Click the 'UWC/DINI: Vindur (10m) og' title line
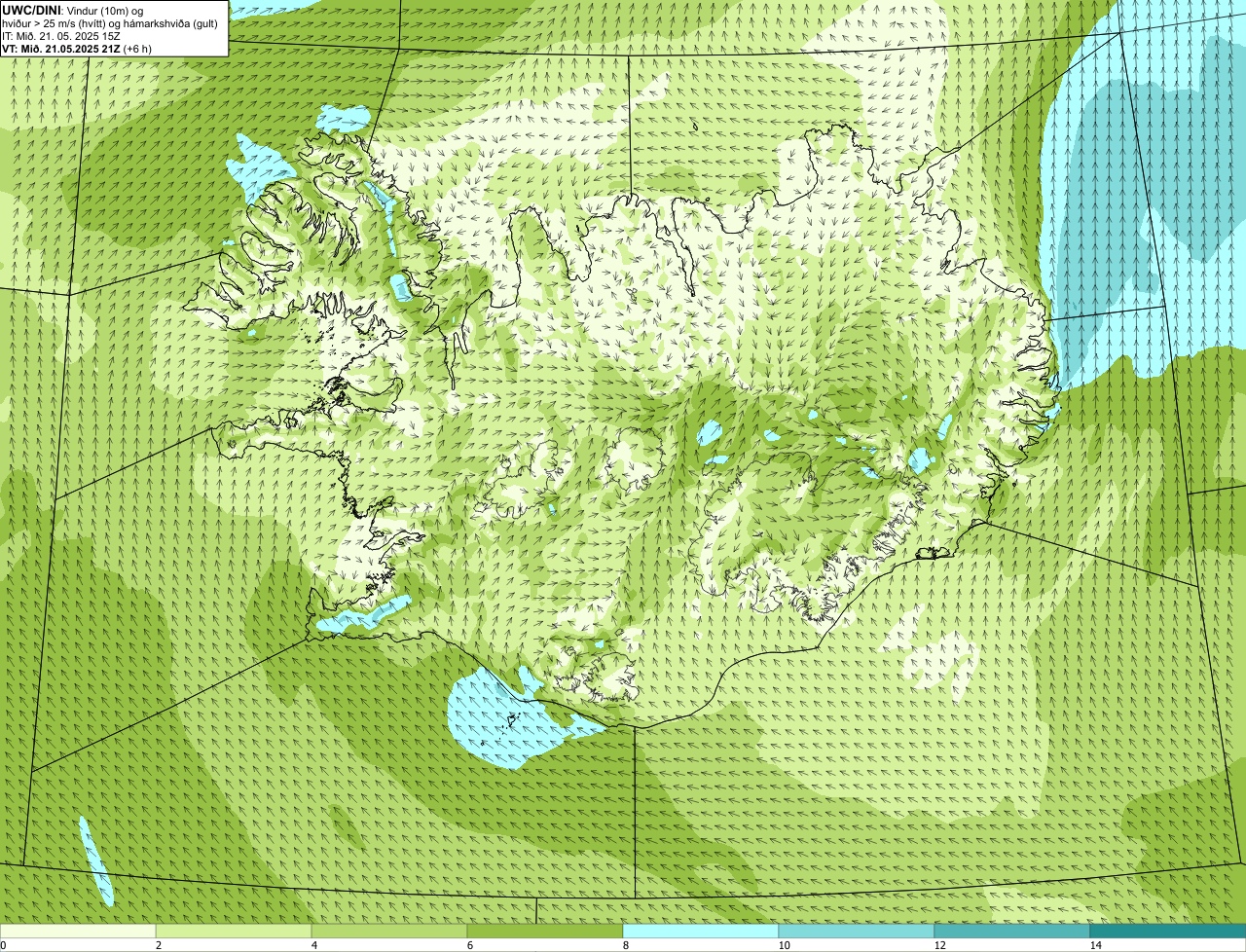 pos(73,10)
